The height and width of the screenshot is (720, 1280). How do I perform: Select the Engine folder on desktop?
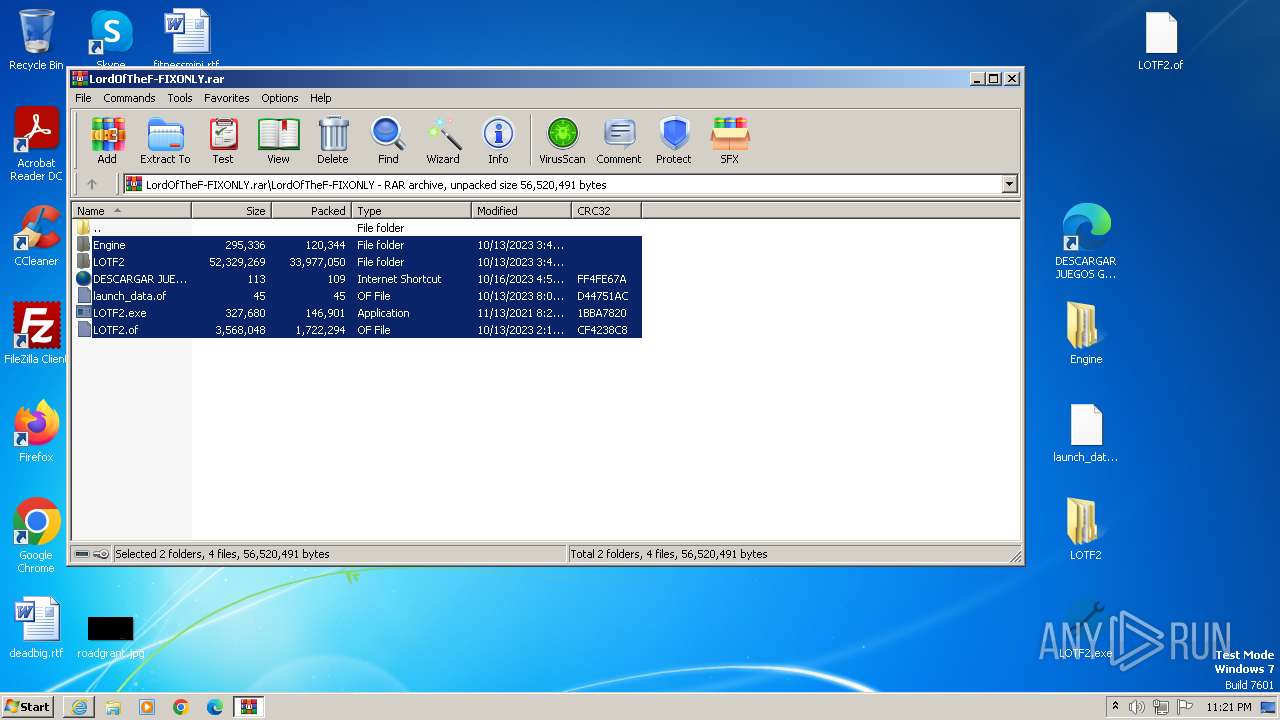click(1086, 333)
